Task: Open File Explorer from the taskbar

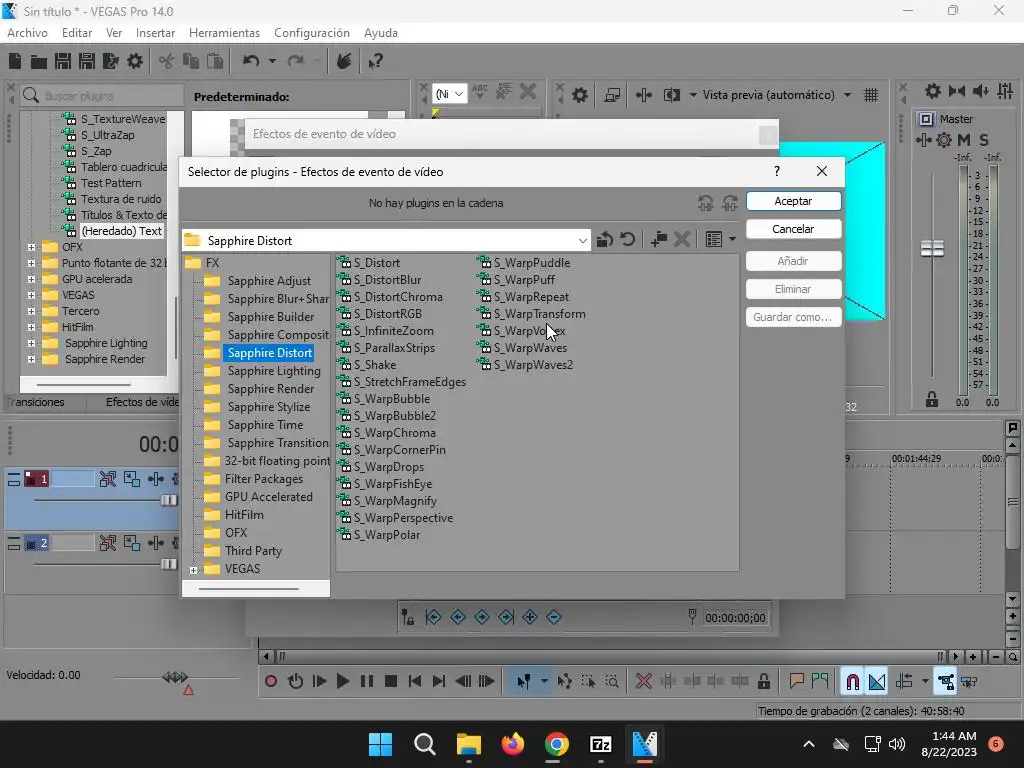Action: pos(468,744)
